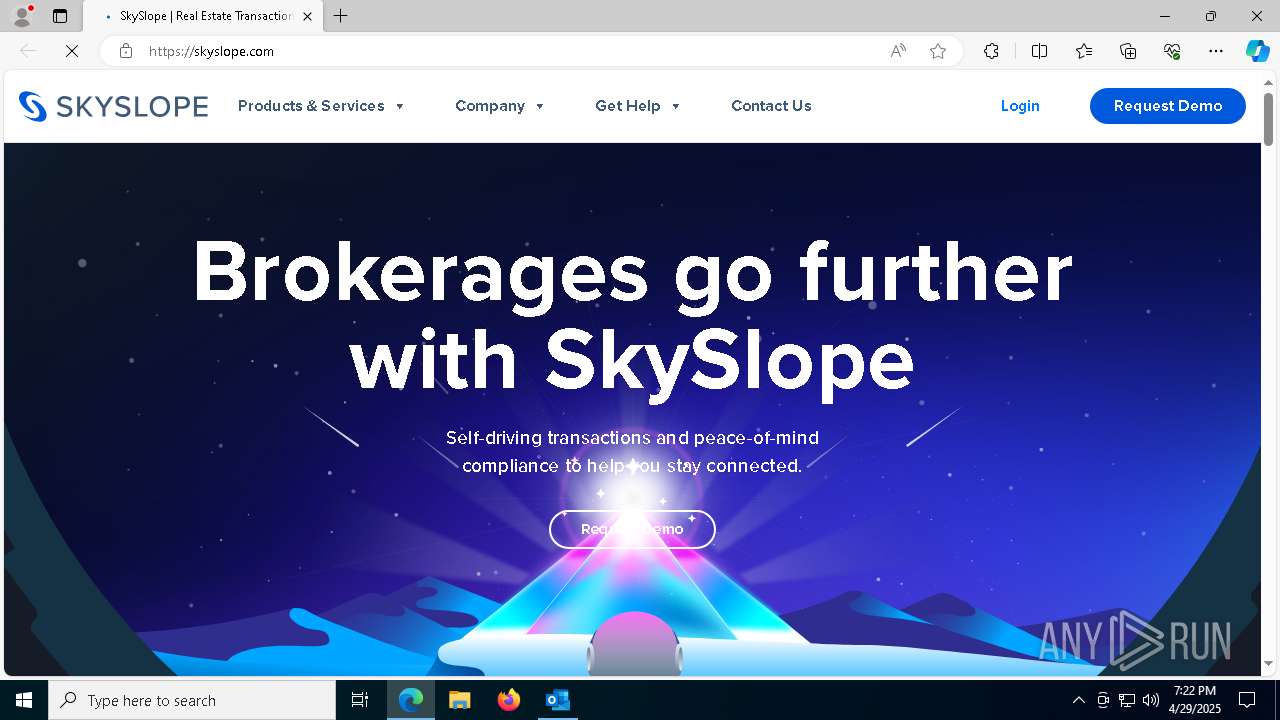Launch Firefox from the taskbar
Screen dimensions: 1280x720
[508, 700]
